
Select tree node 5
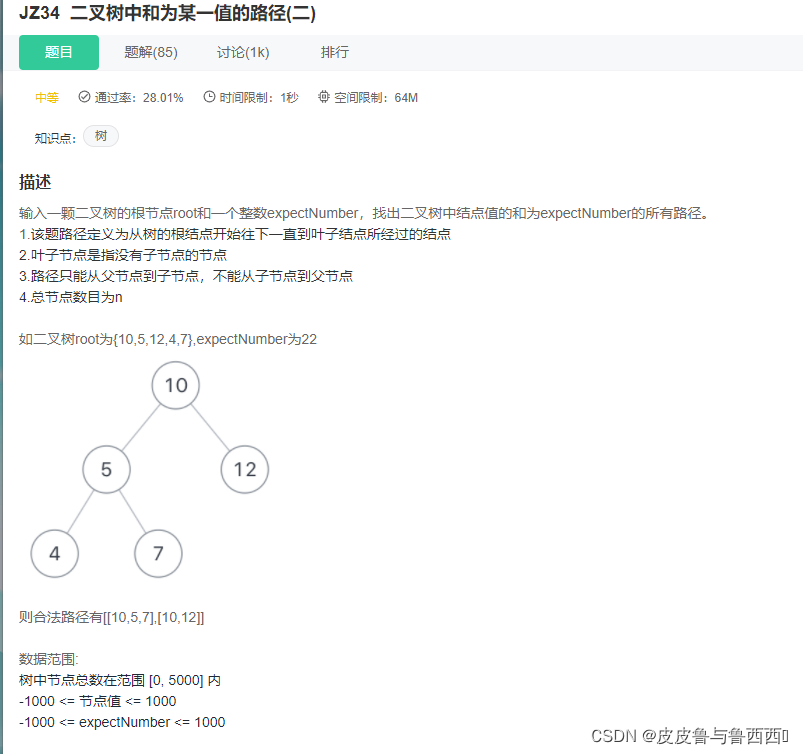(x=107, y=469)
